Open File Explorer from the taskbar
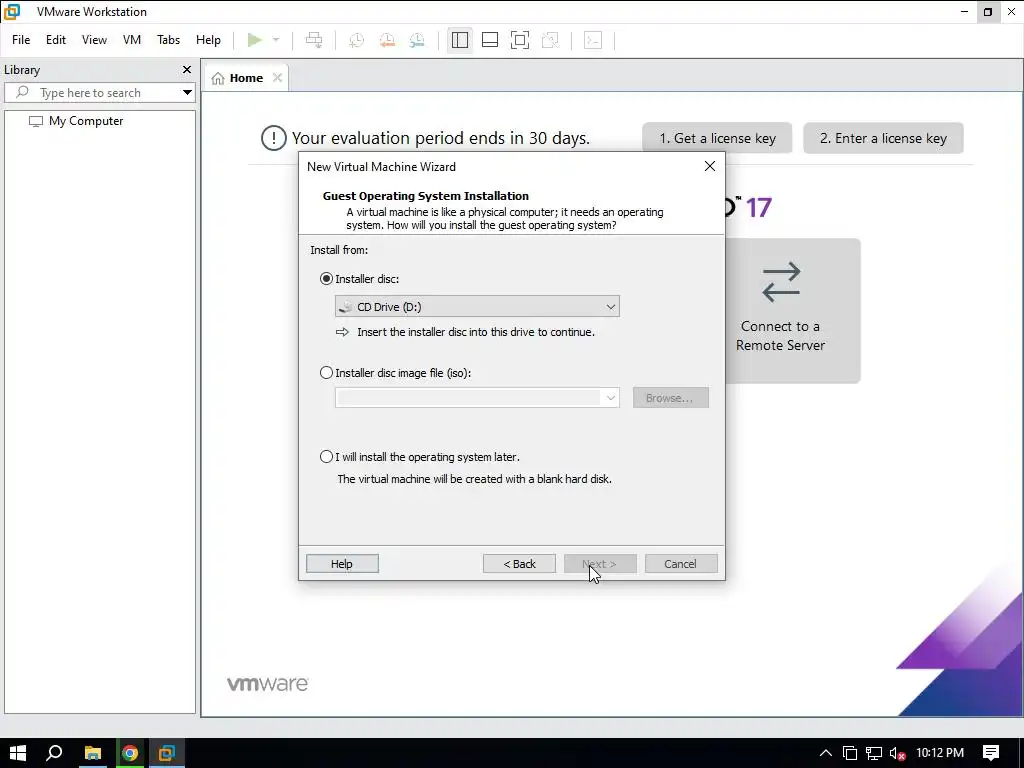This screenshot has height=768, width=1024. (x=93, y=753)
